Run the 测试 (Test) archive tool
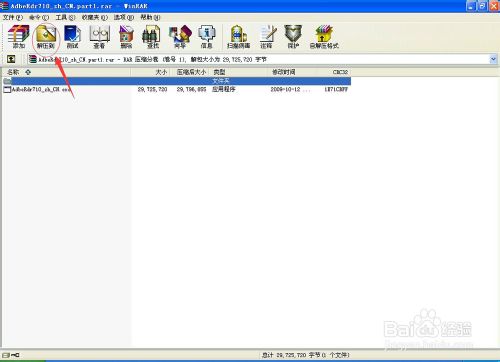 click(x=72, y=37)
